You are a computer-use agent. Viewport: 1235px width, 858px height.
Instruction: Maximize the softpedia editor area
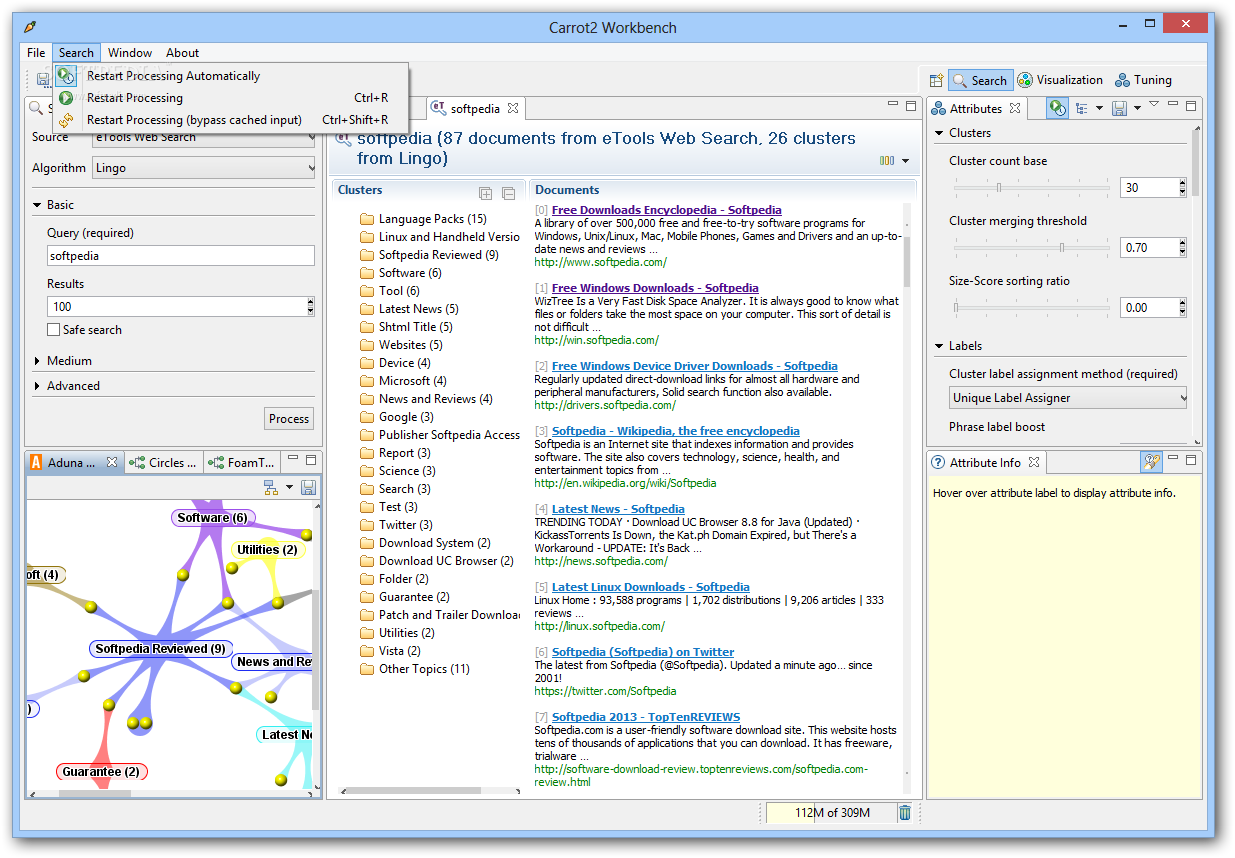tap(911, 105)
